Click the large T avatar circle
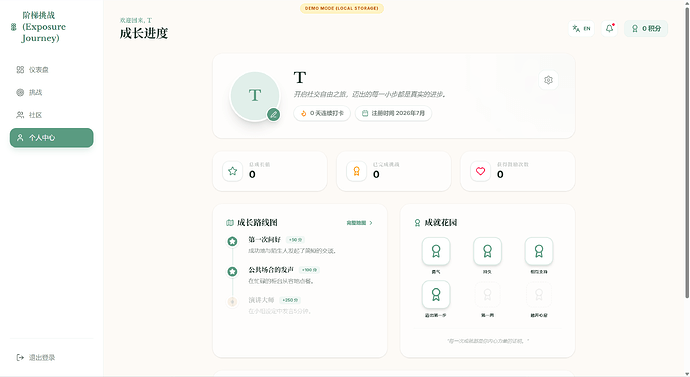The image size is (690, 377). pos(255,95)
